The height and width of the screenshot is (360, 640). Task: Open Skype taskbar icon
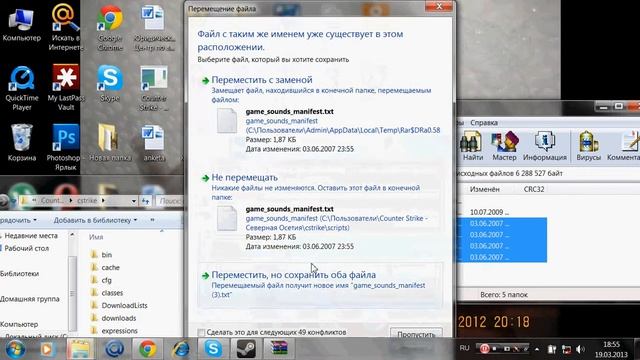[213, 349]
